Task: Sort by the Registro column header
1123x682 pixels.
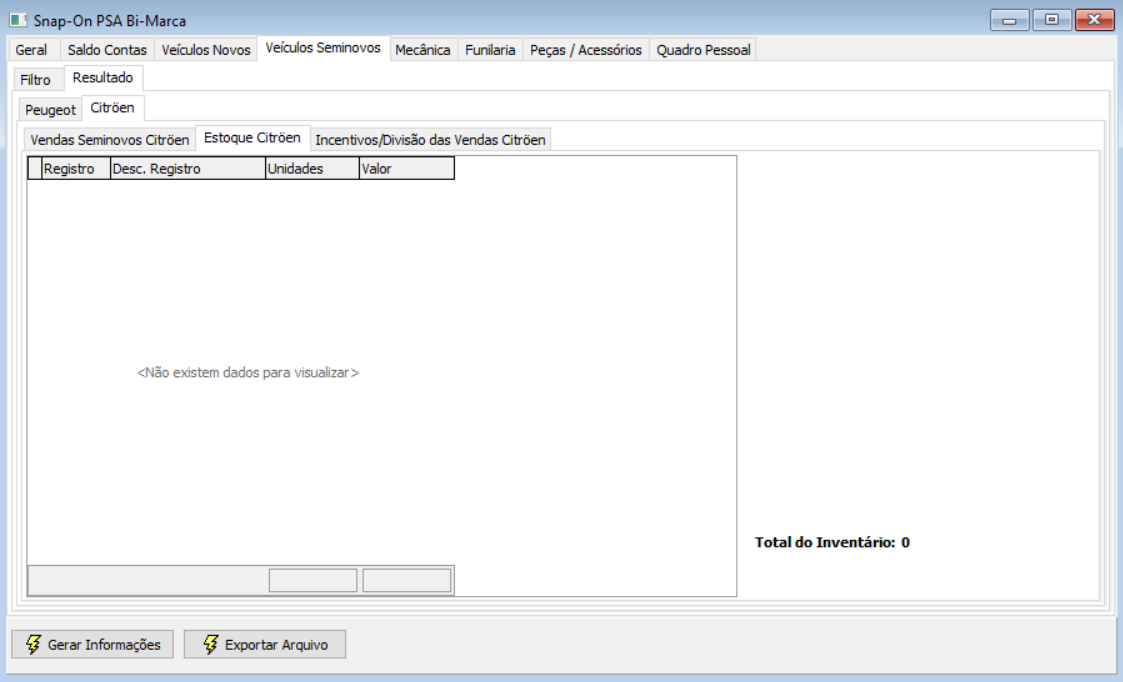Action: (76, 168)
